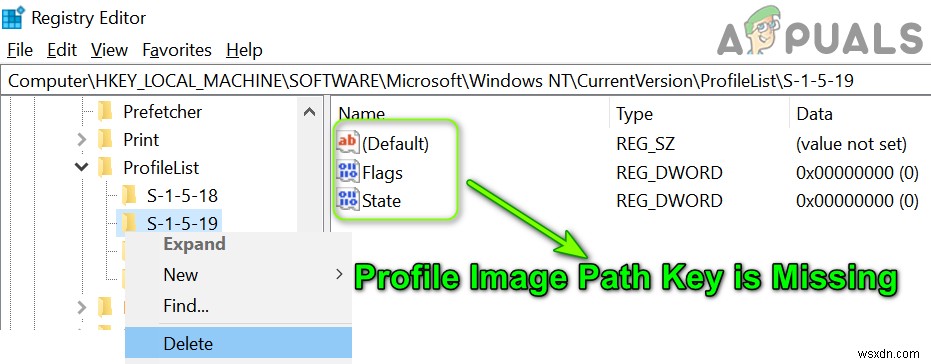Click the Prefetcher folder icon

pyautogui.click(x=105, y=112)
